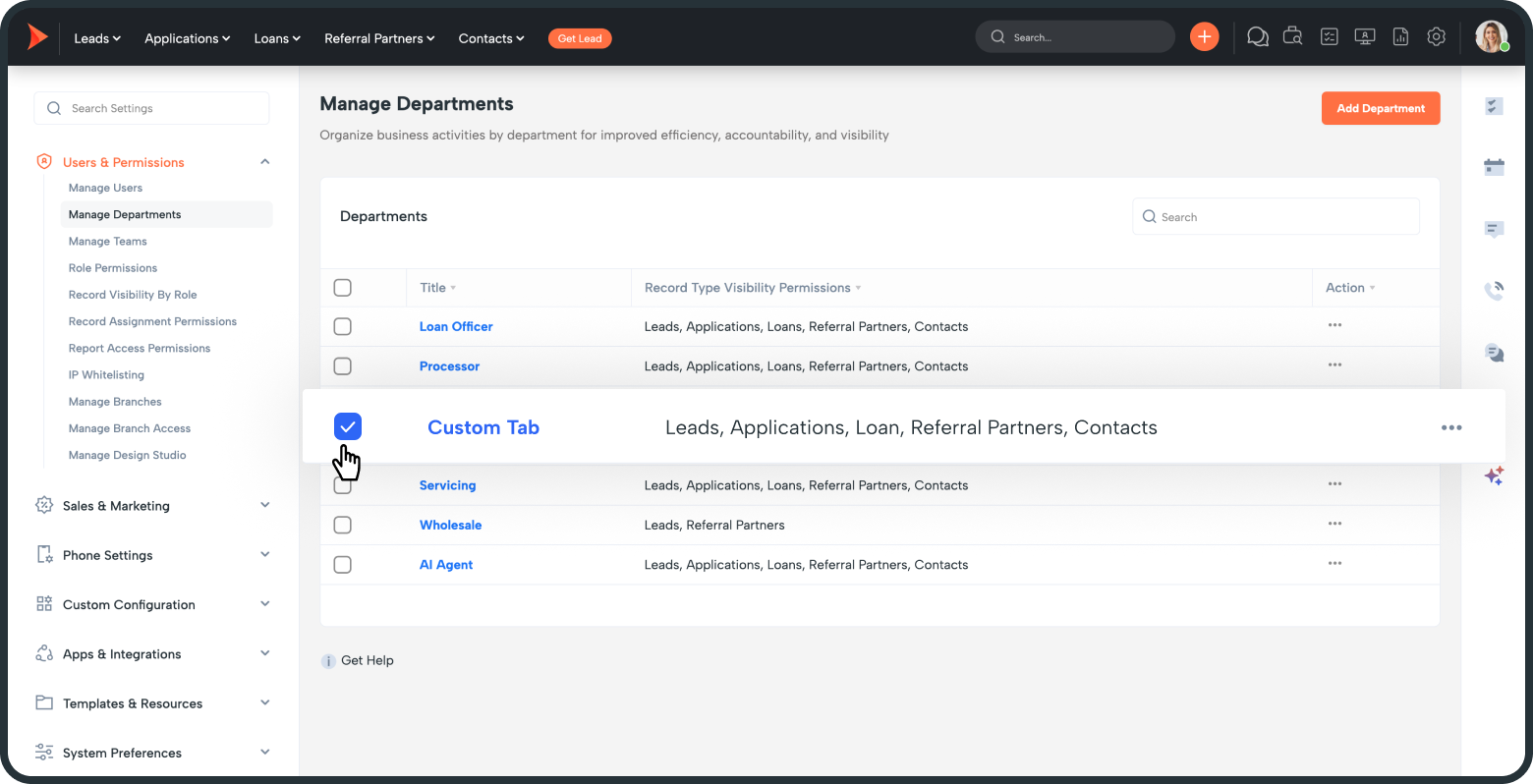
Task: Open the user profile avatar
Action: click(1491, 37)
